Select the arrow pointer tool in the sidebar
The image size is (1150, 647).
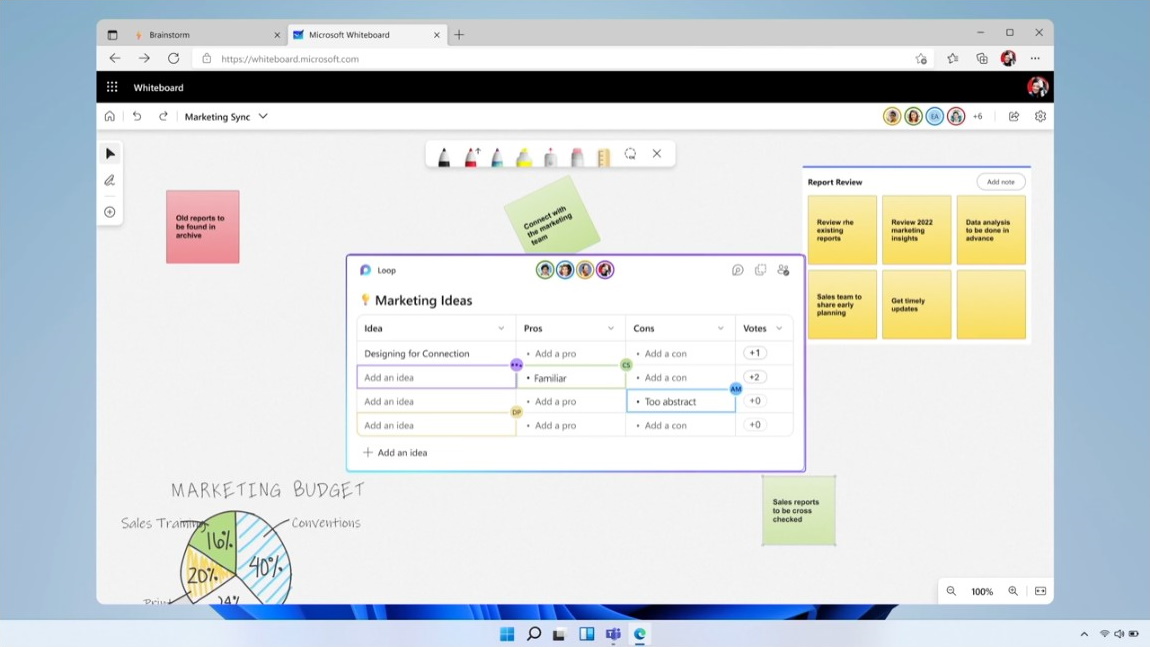pyautogui.click(x=110, y=153)
